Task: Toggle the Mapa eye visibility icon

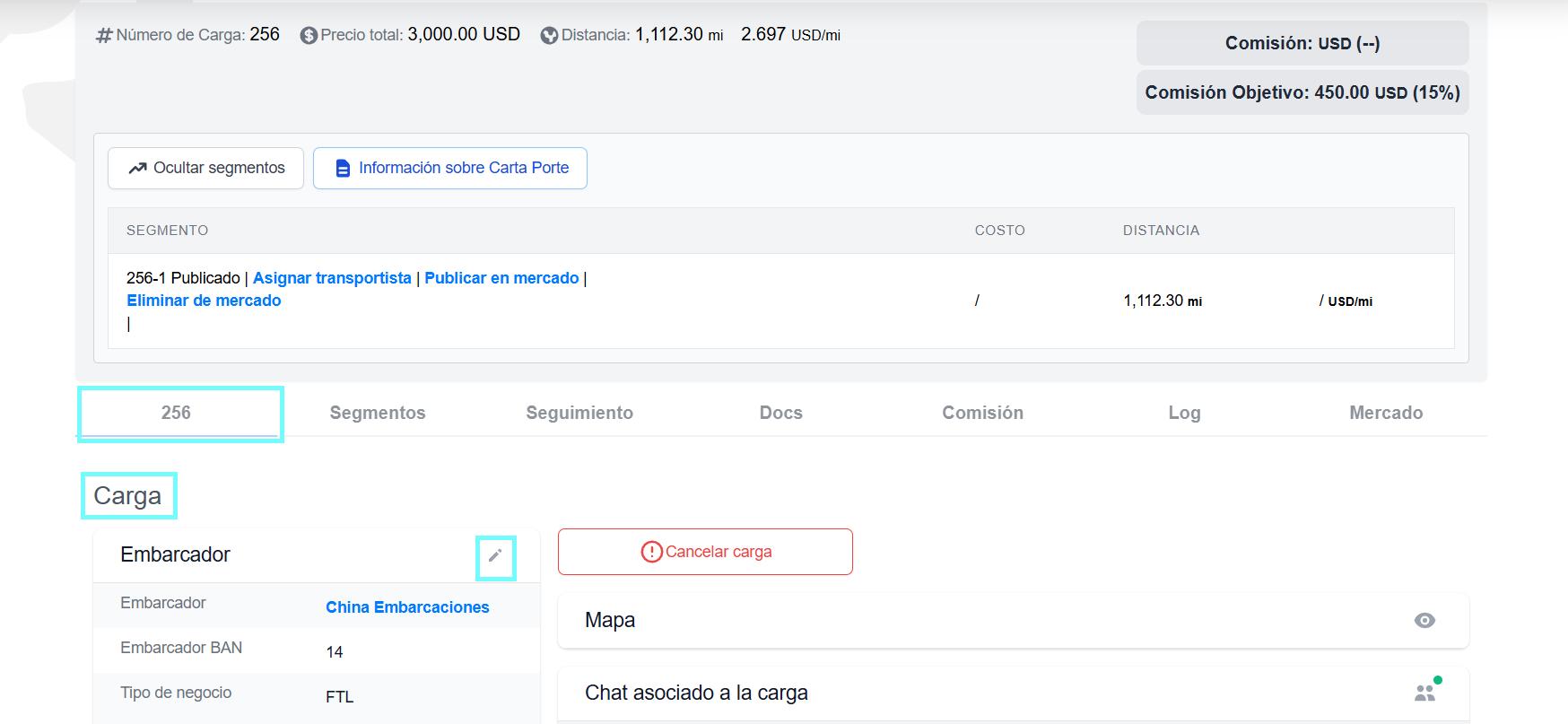Action: tap(1424, 620)
